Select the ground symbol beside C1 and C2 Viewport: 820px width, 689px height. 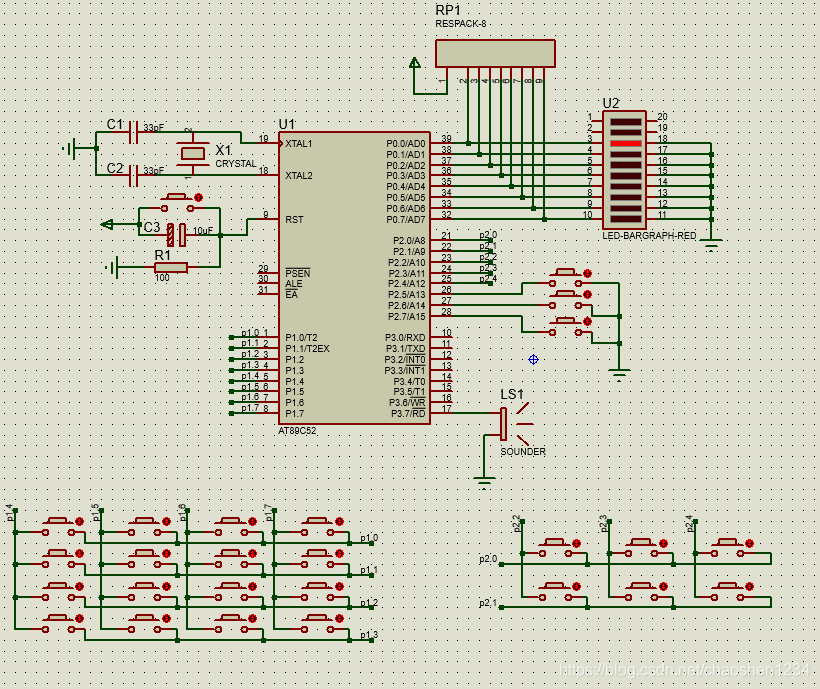pyautogui.click(x=70, y=149)
